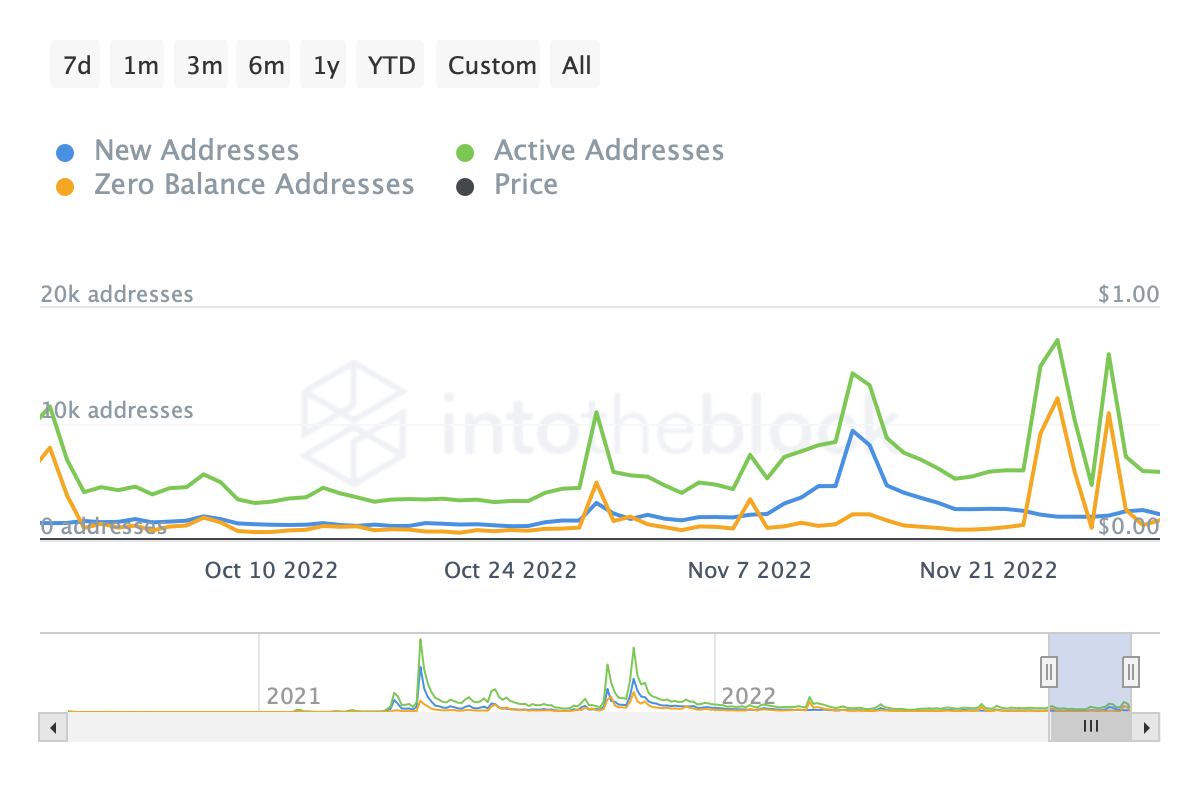Choose the 6m time range

click(266, 66)
